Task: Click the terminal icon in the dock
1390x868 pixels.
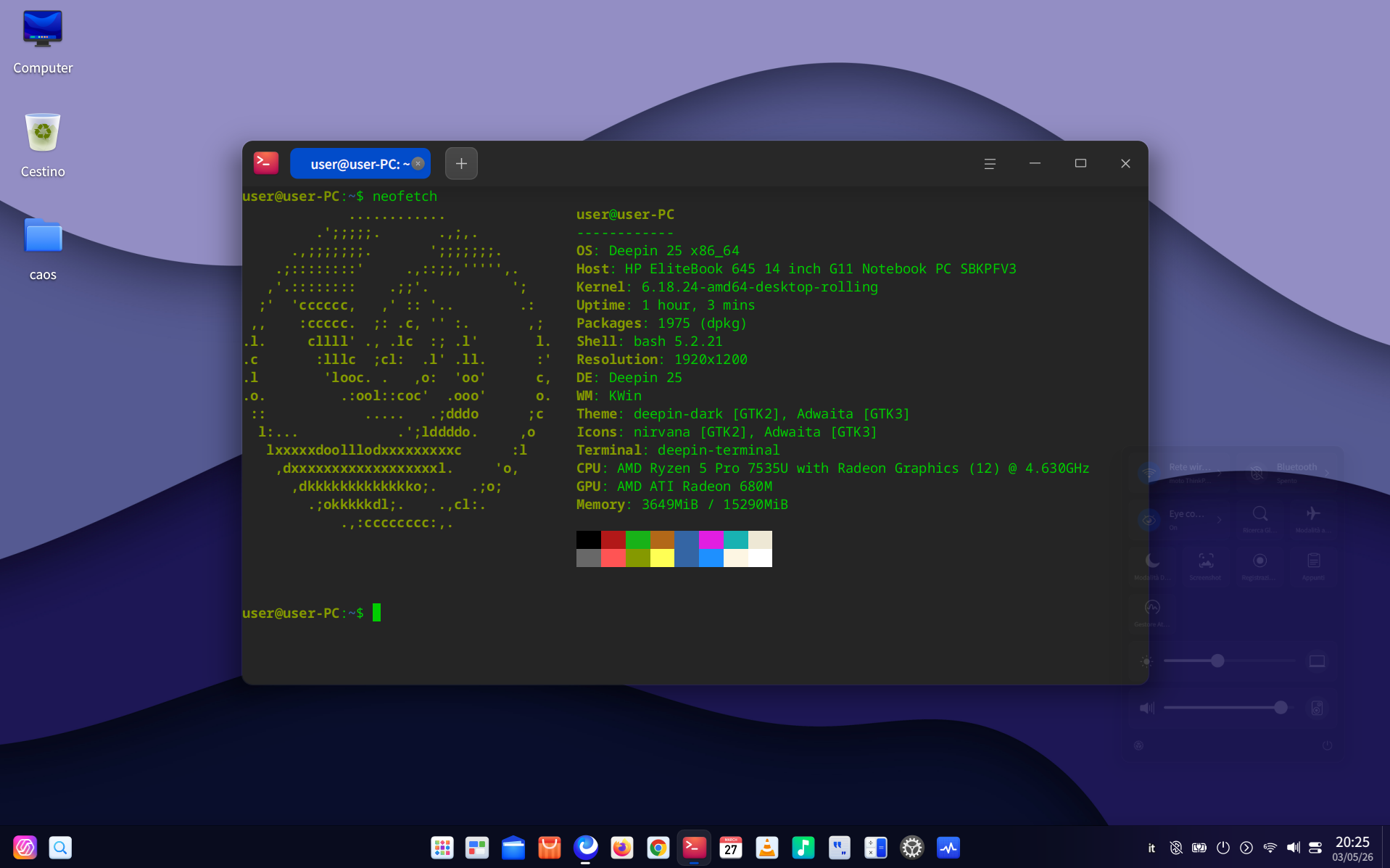Action: point(695,847)
